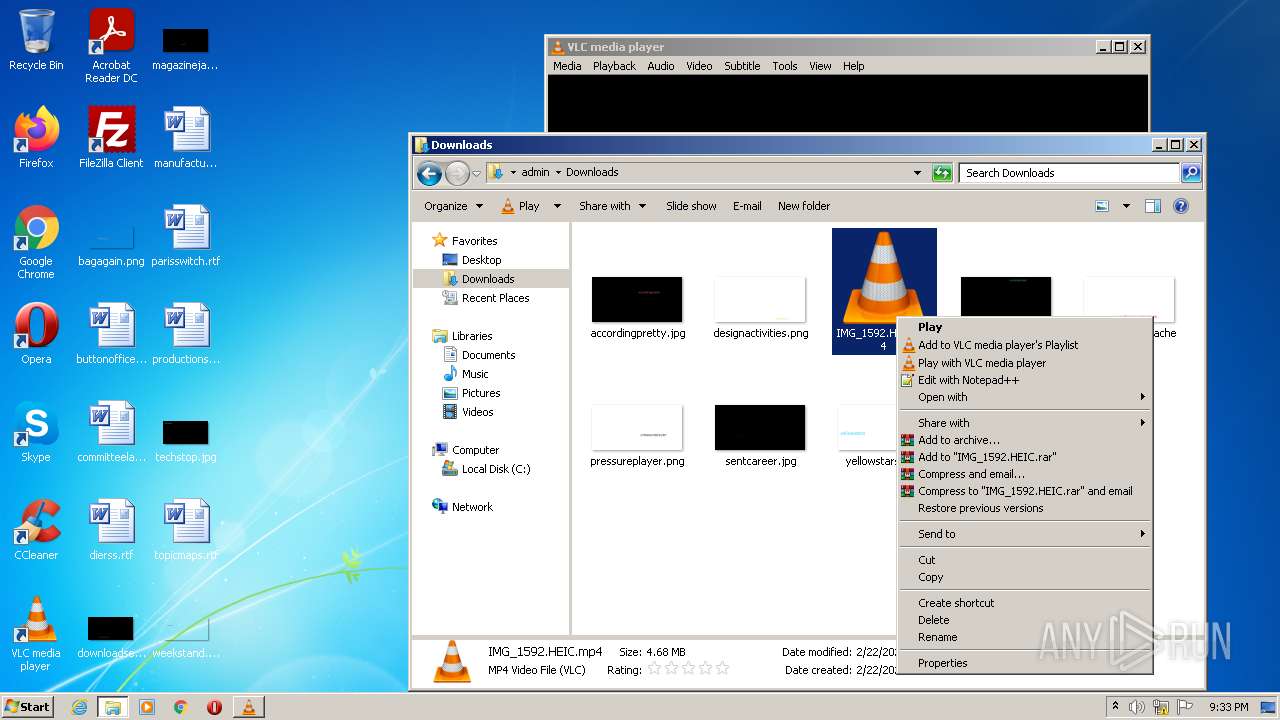This screenshot has height=720, width=1280.
Task: Click volume speaker icon in system tray
Action: click(x=1137, y=707)
